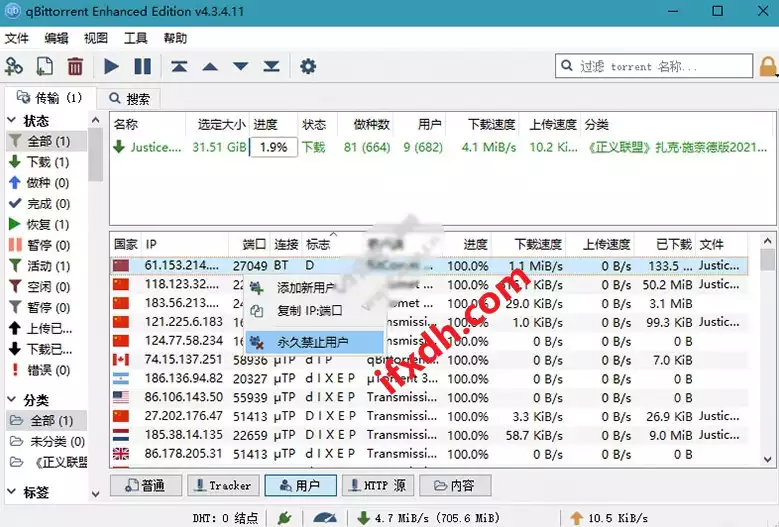779x527 pixels.
Task: Open the 视图 menu
Action: click(x=96, y=38)
